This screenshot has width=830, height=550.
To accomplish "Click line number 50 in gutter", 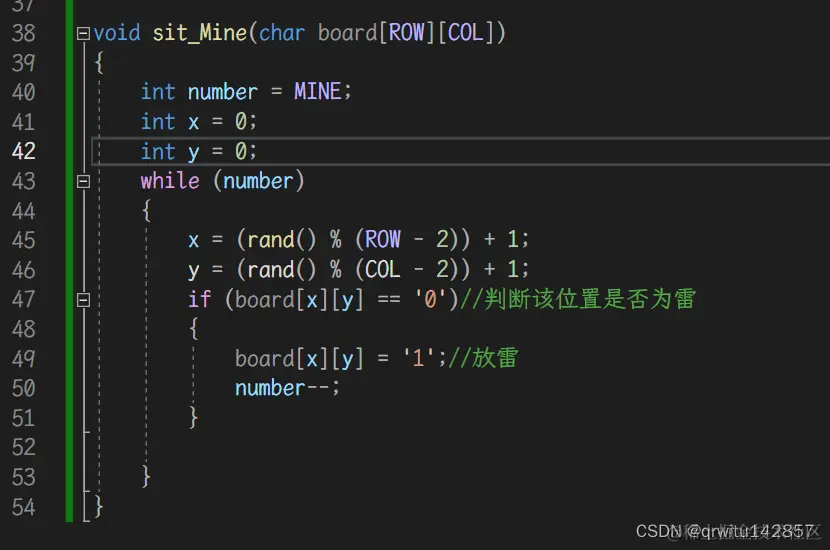I will click(23, 389).
